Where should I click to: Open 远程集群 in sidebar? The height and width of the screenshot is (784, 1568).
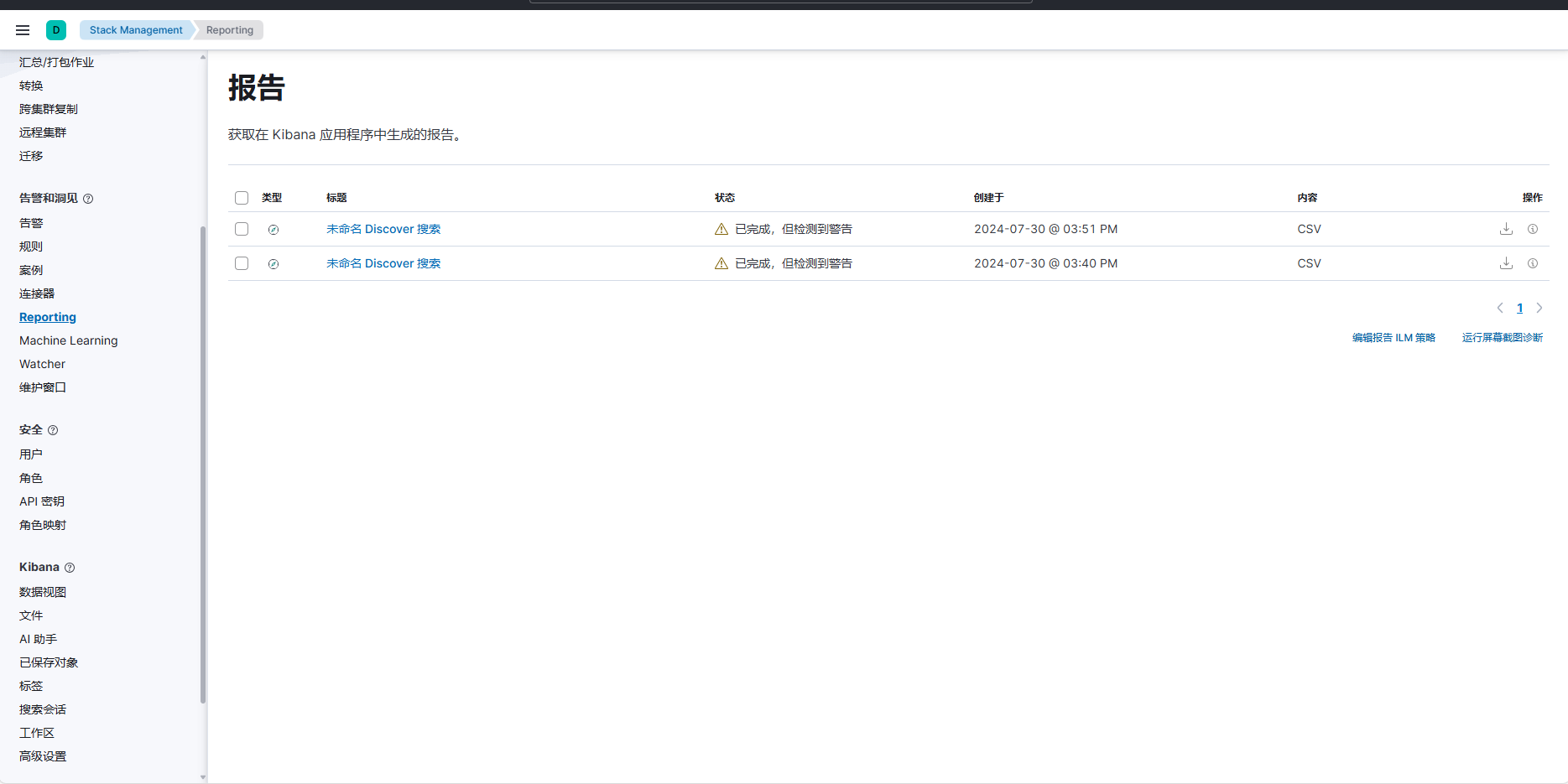43,132
